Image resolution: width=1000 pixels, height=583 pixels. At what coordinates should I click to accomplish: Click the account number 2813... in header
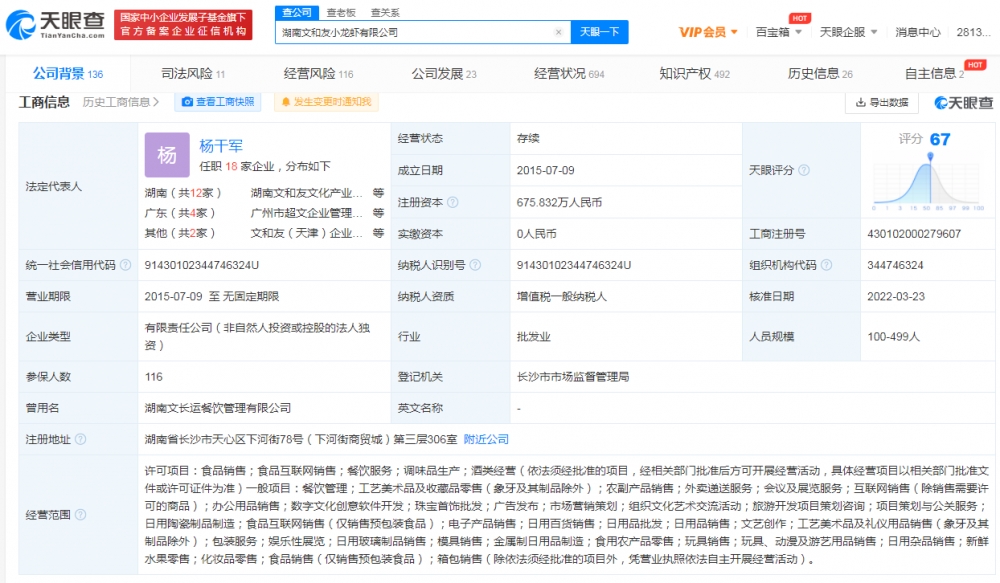[x=973, y=32]
